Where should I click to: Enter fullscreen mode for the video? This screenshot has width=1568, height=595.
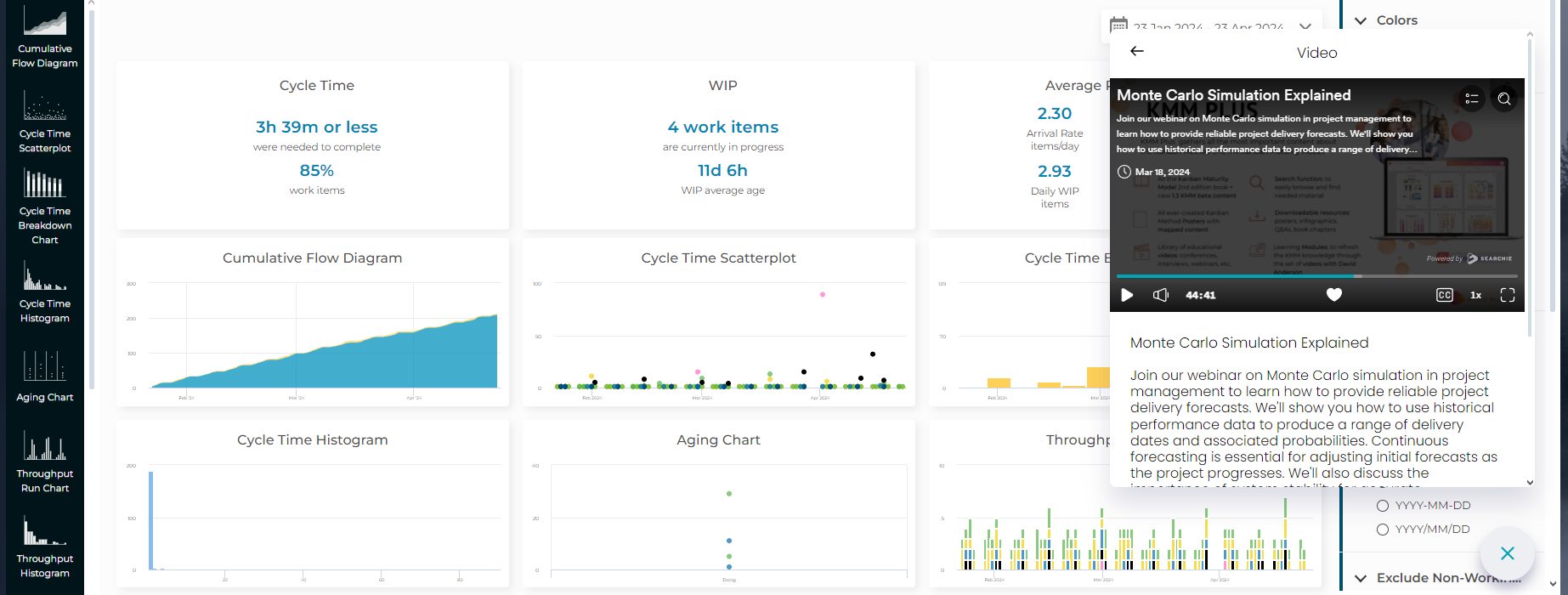1507,295
